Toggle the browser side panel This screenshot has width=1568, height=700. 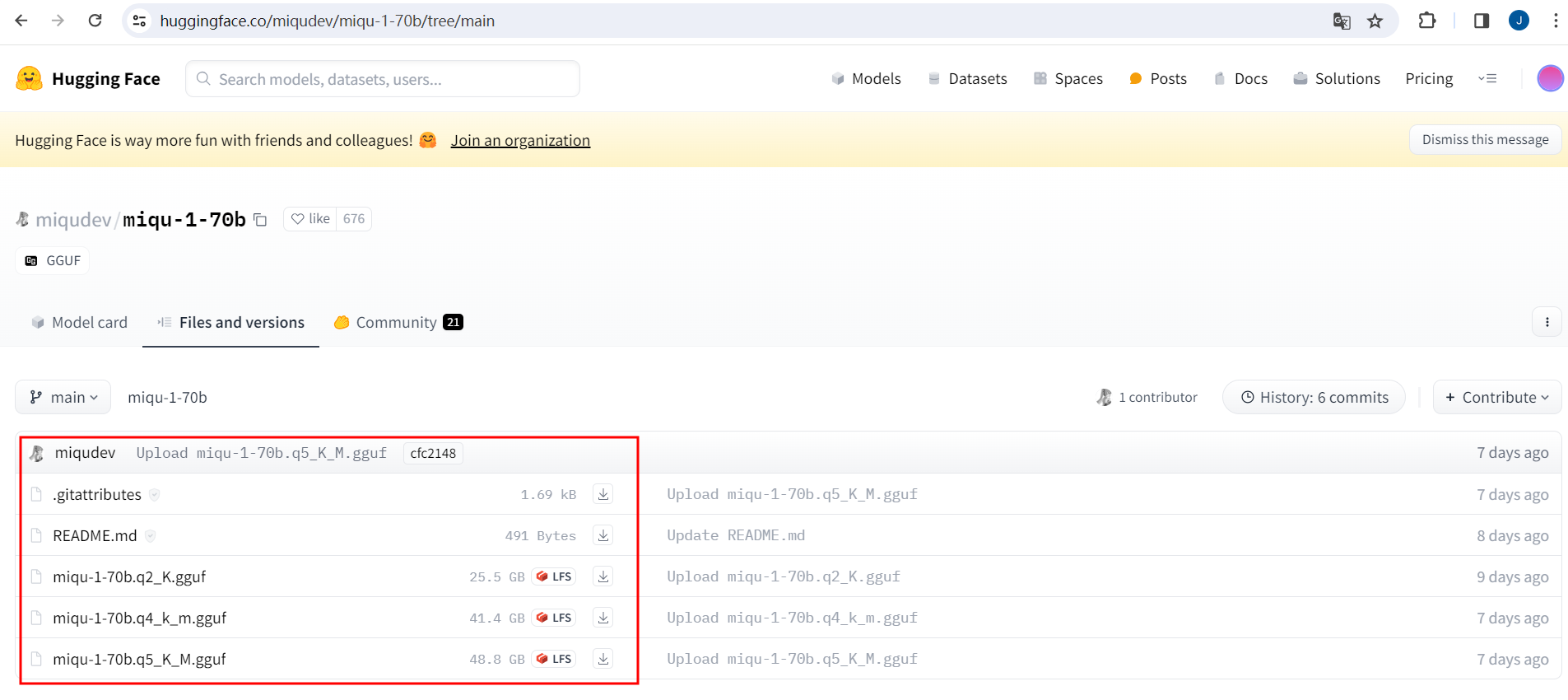click(x=1482, y=21)
